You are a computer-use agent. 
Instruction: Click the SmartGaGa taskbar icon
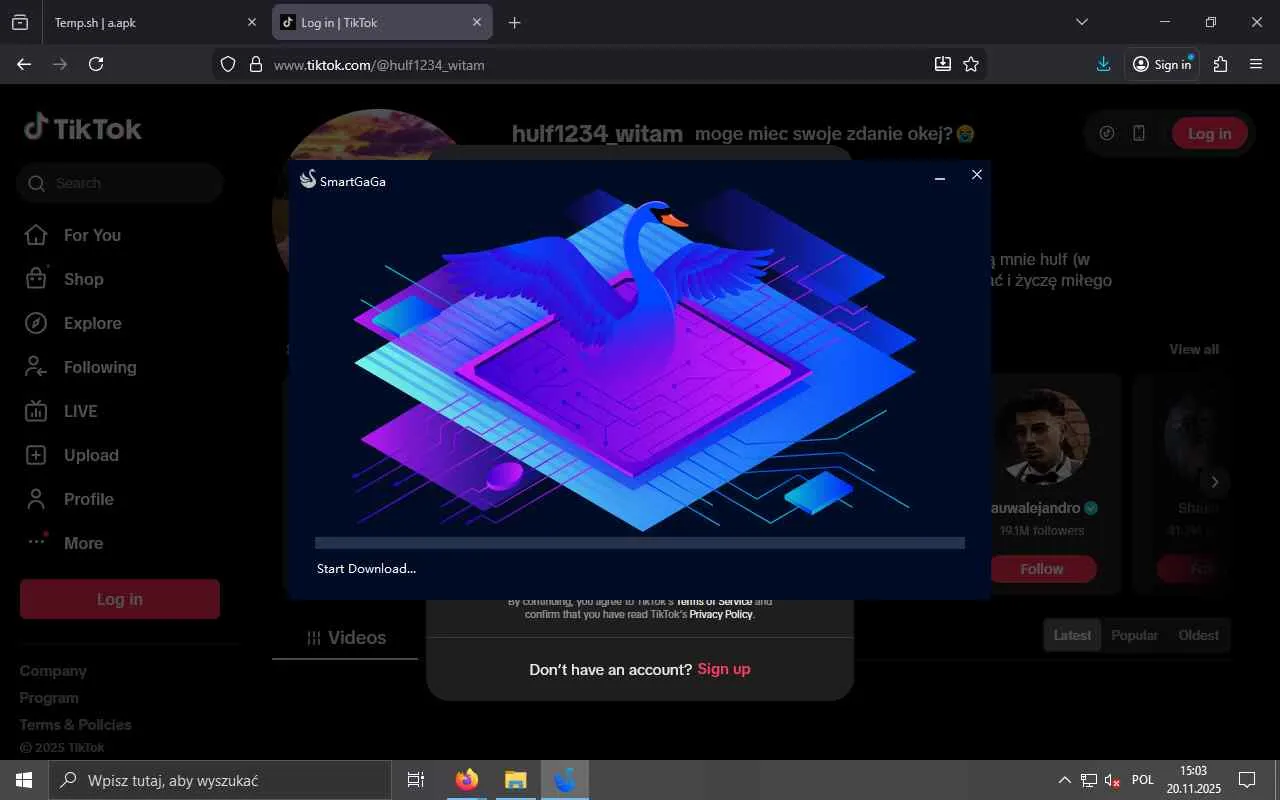pos(565,780)
